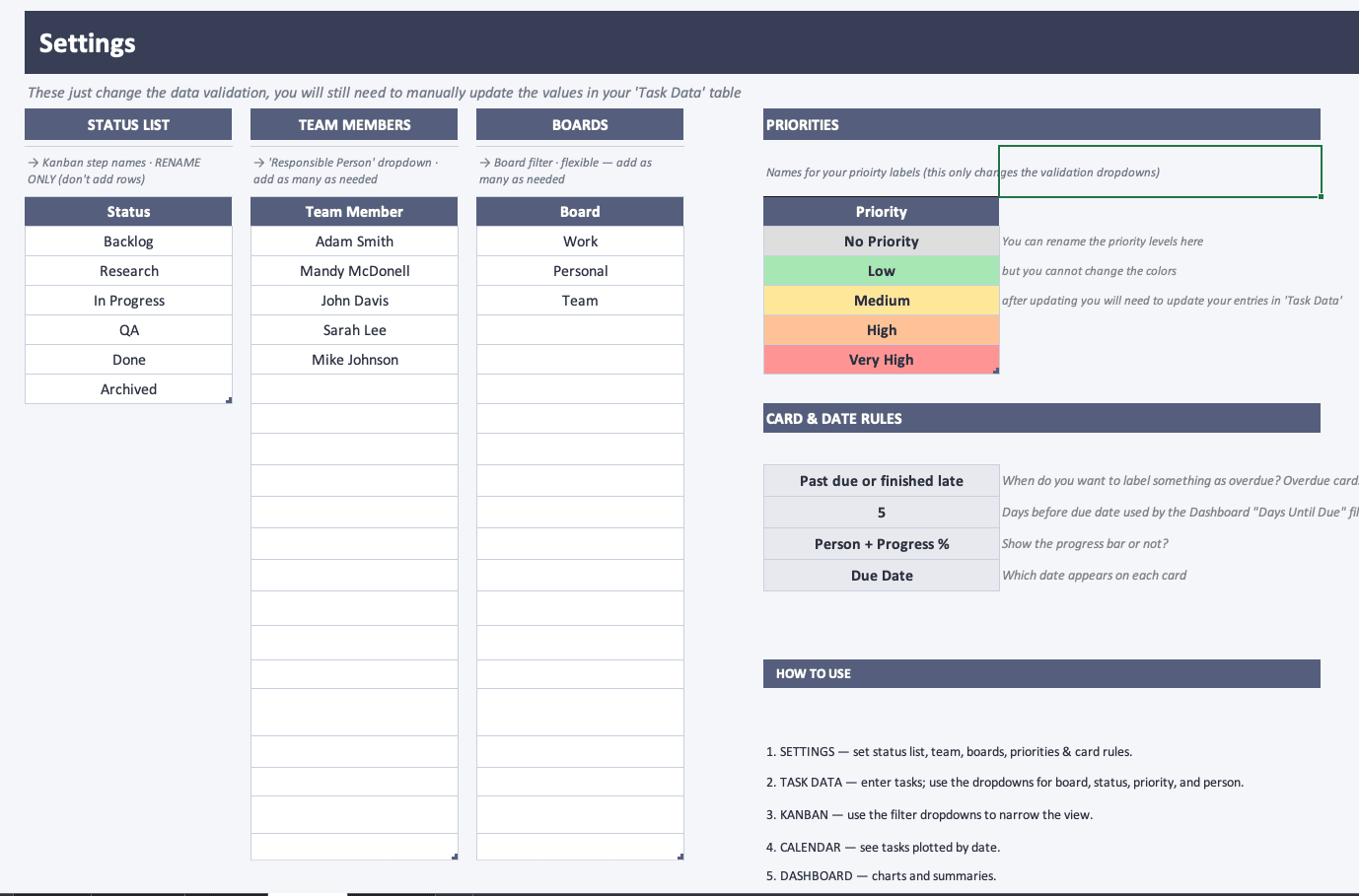
Task: Click the In Progress status cell
Action: (x=128, y=301)
